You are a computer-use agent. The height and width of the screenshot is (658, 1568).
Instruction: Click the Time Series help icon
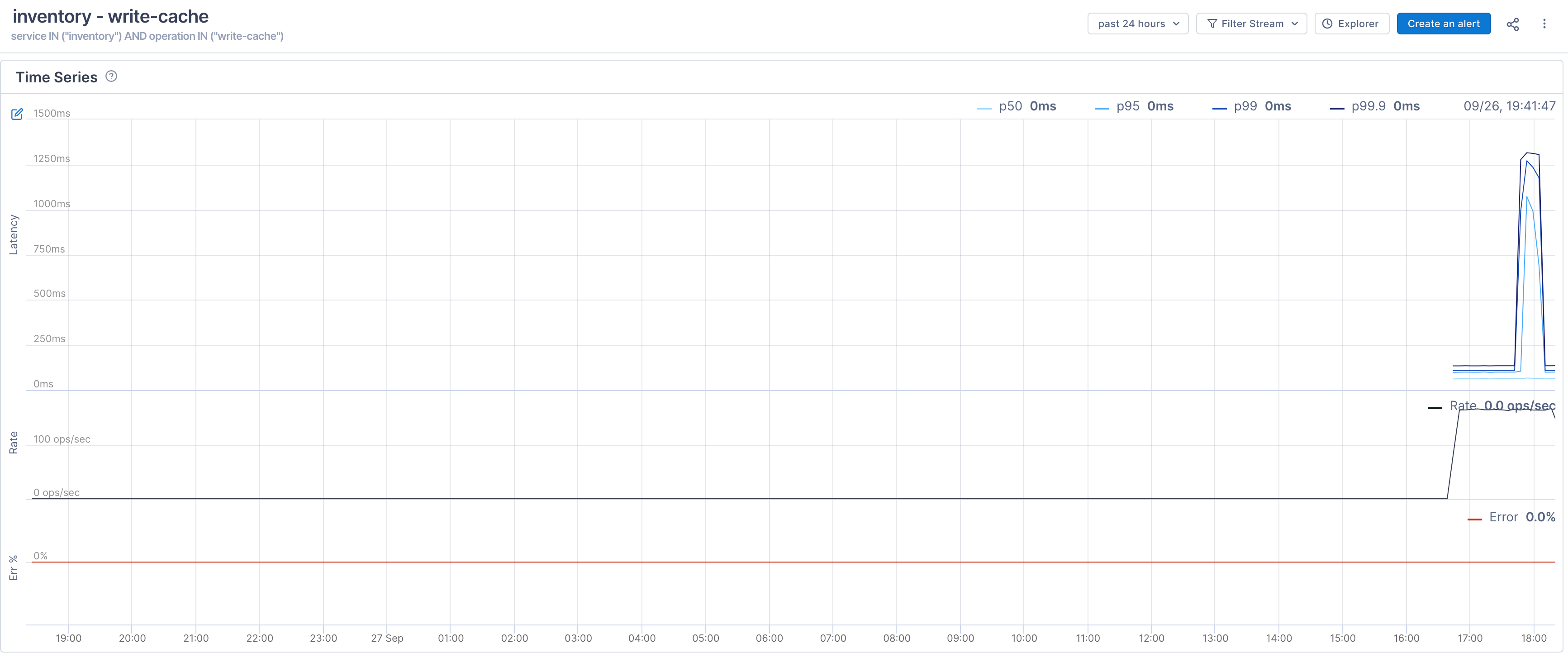[111, 76]
